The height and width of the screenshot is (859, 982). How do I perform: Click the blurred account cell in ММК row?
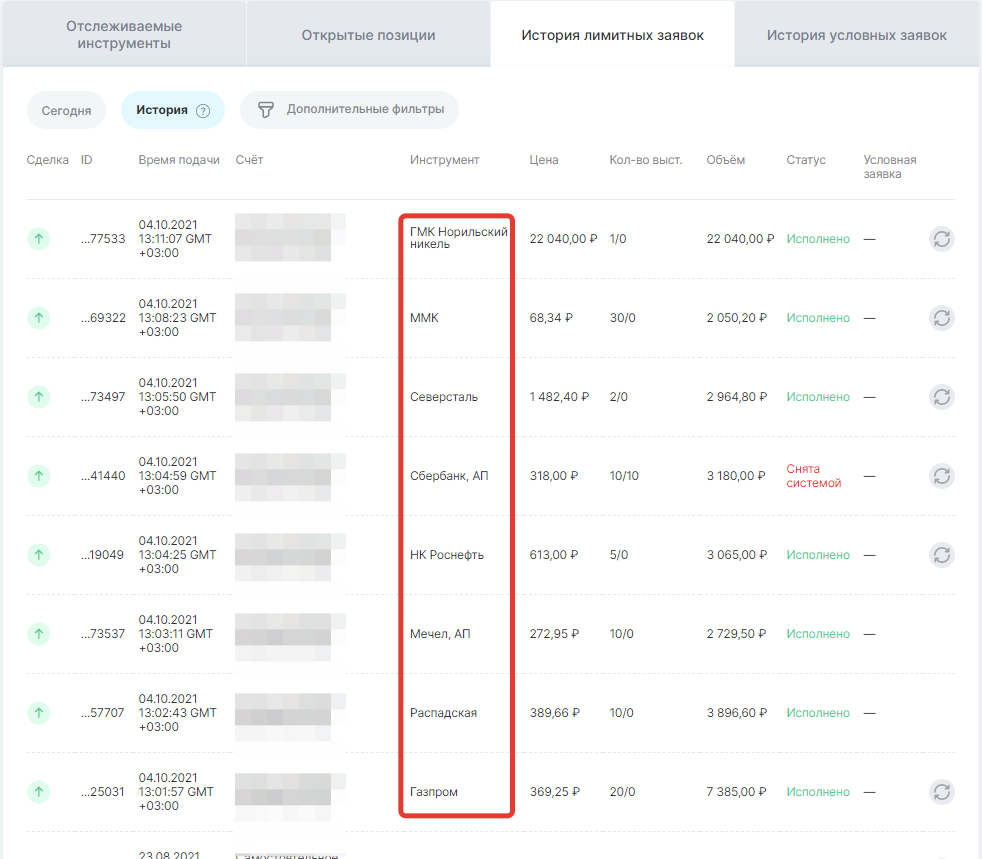(x=290, y=317)
